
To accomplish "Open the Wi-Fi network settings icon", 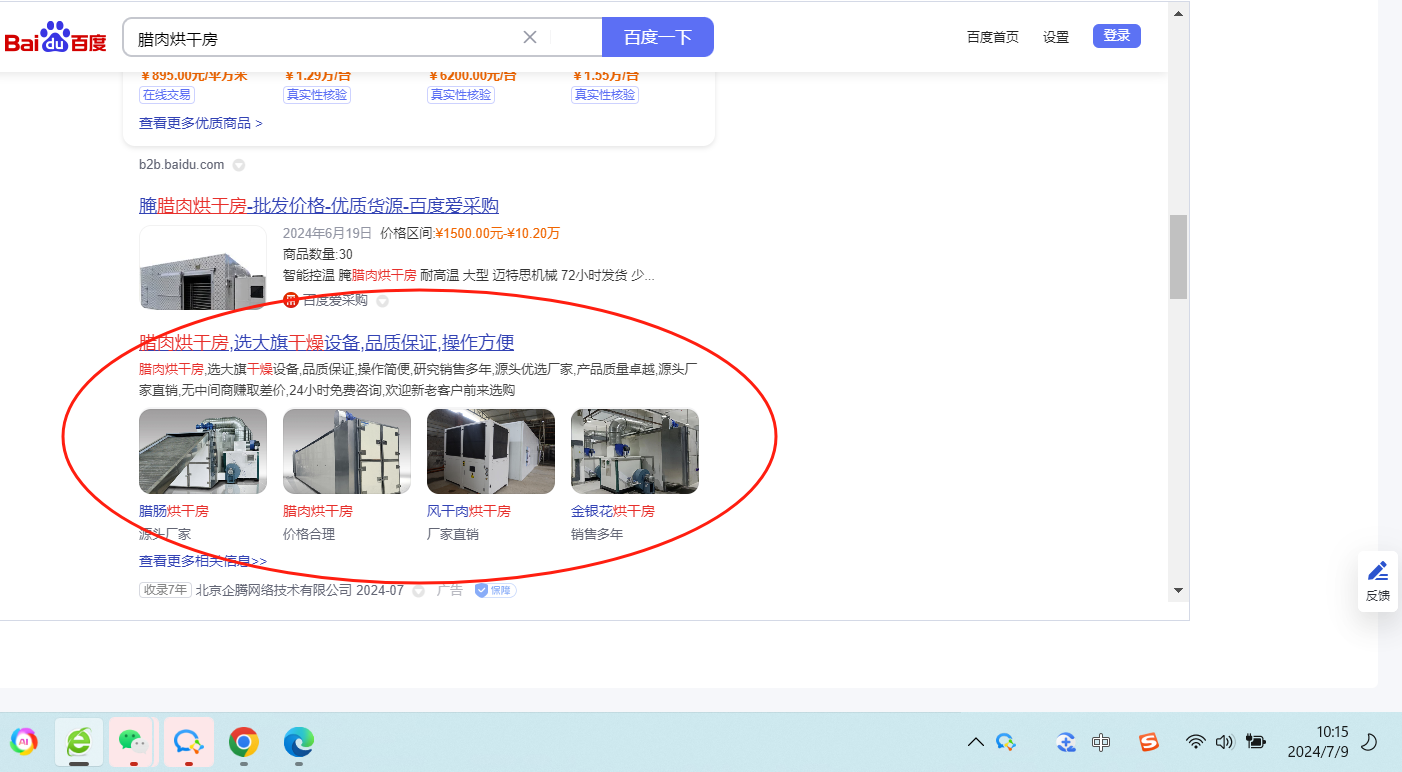I will point(1196,742).
